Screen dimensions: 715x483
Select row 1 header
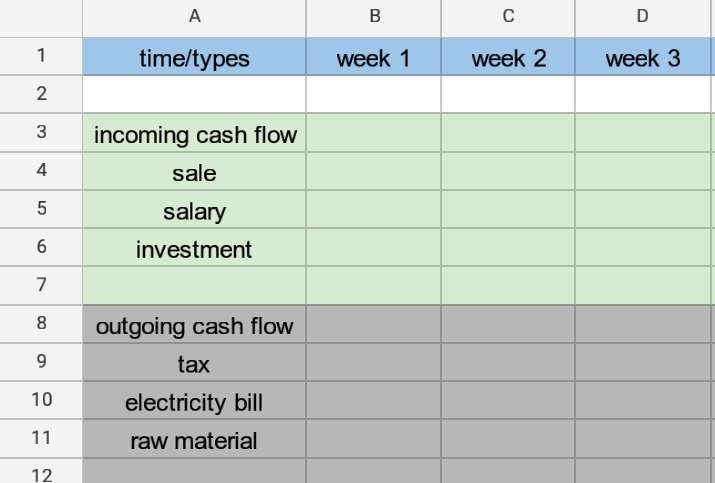pyautogui.click(x=41, y=57)
